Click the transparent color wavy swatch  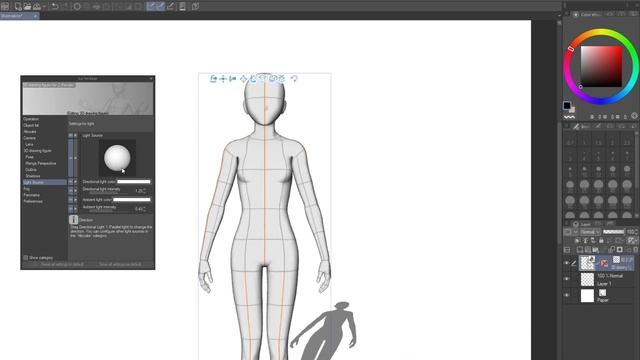[x=569, y=117]
